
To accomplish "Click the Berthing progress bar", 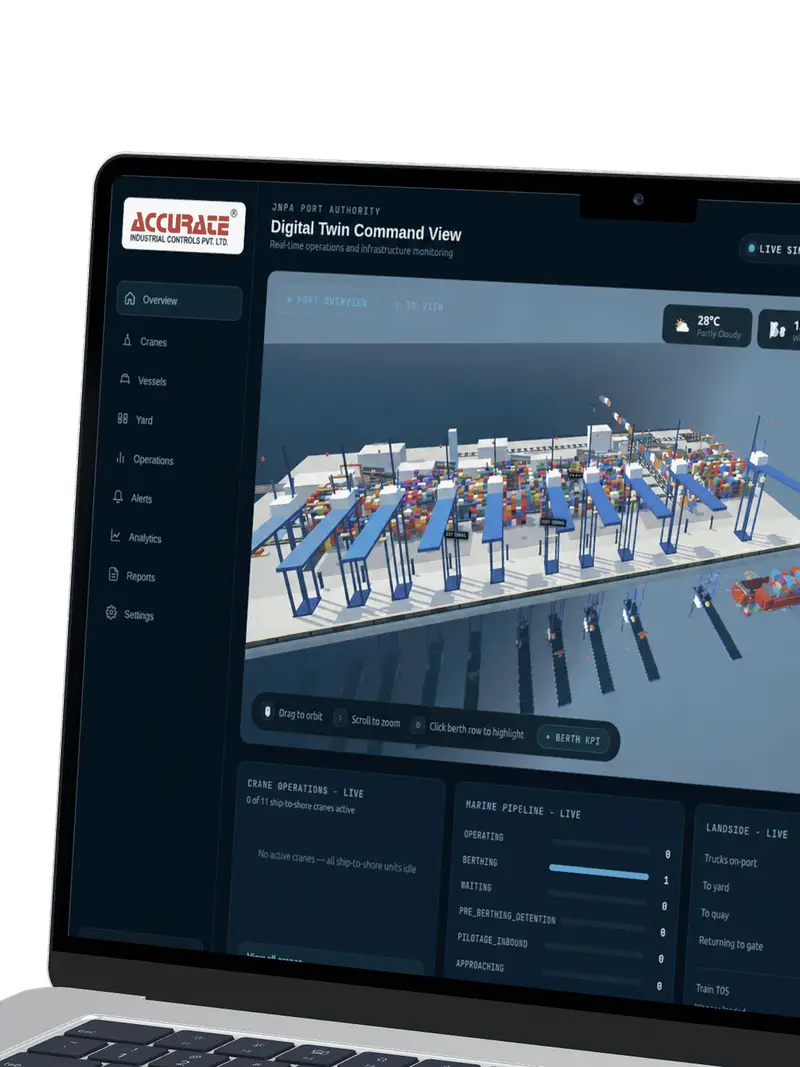I will [x=599, y=872].
